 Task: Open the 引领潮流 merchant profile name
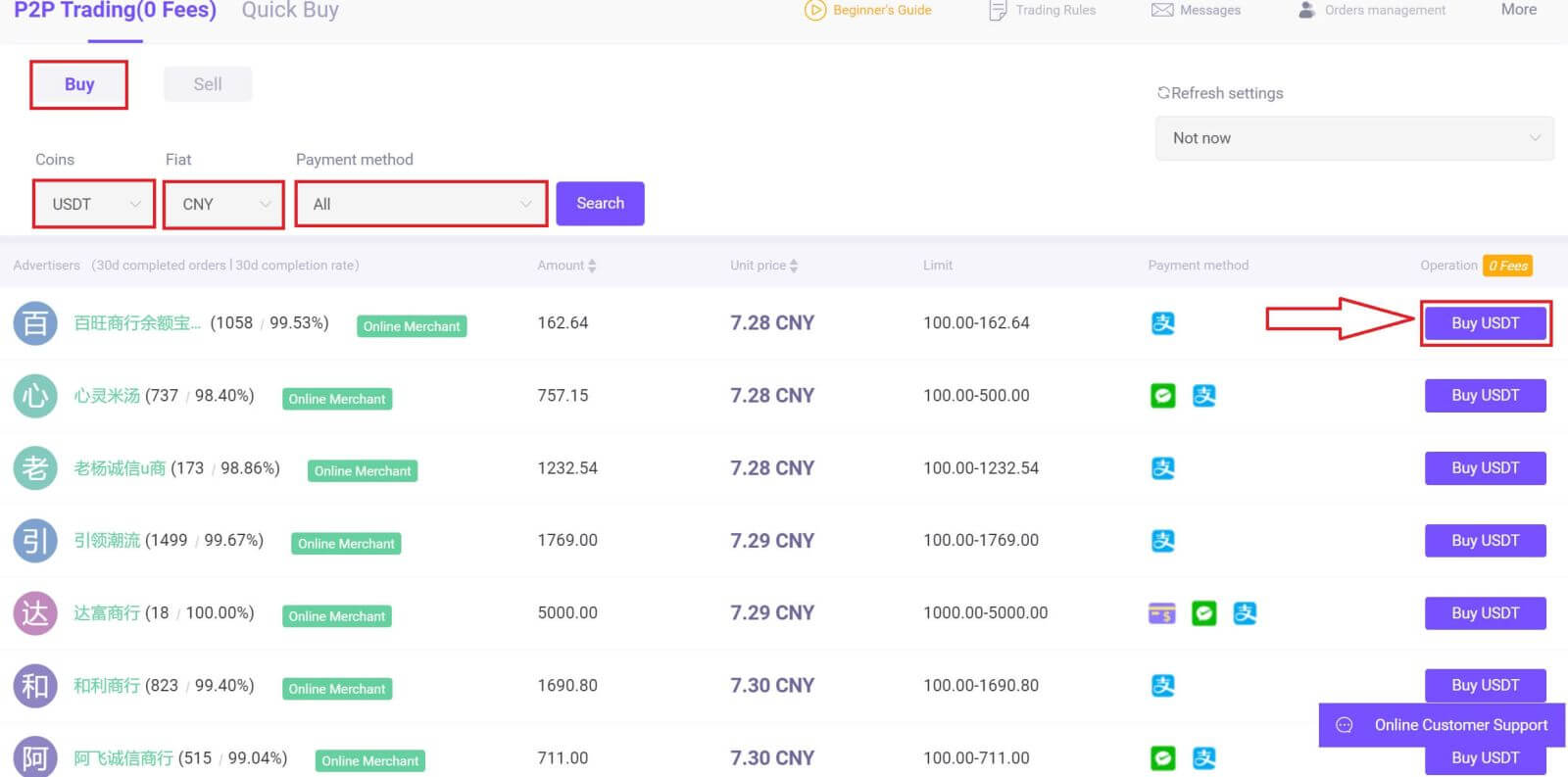107,541
